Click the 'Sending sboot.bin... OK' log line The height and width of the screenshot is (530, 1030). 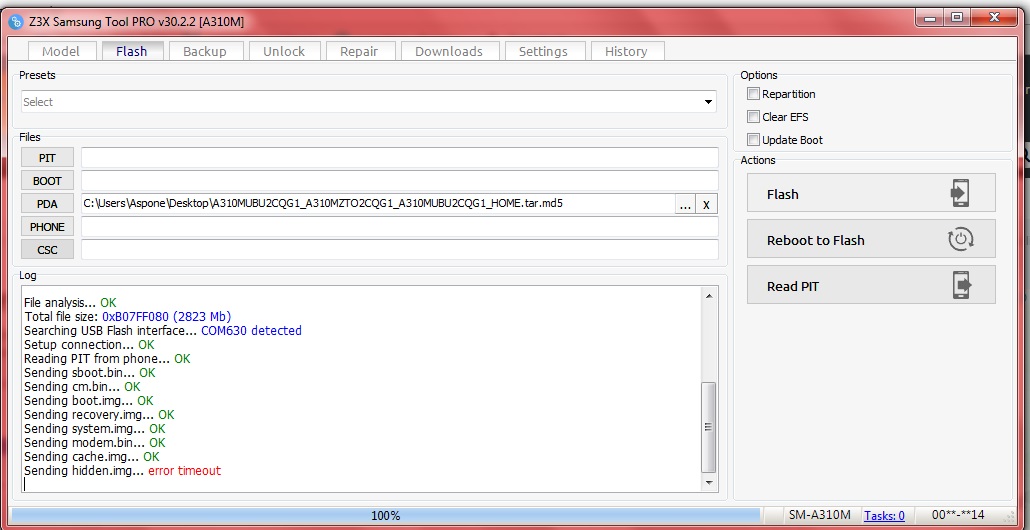[x=90, y=372]
